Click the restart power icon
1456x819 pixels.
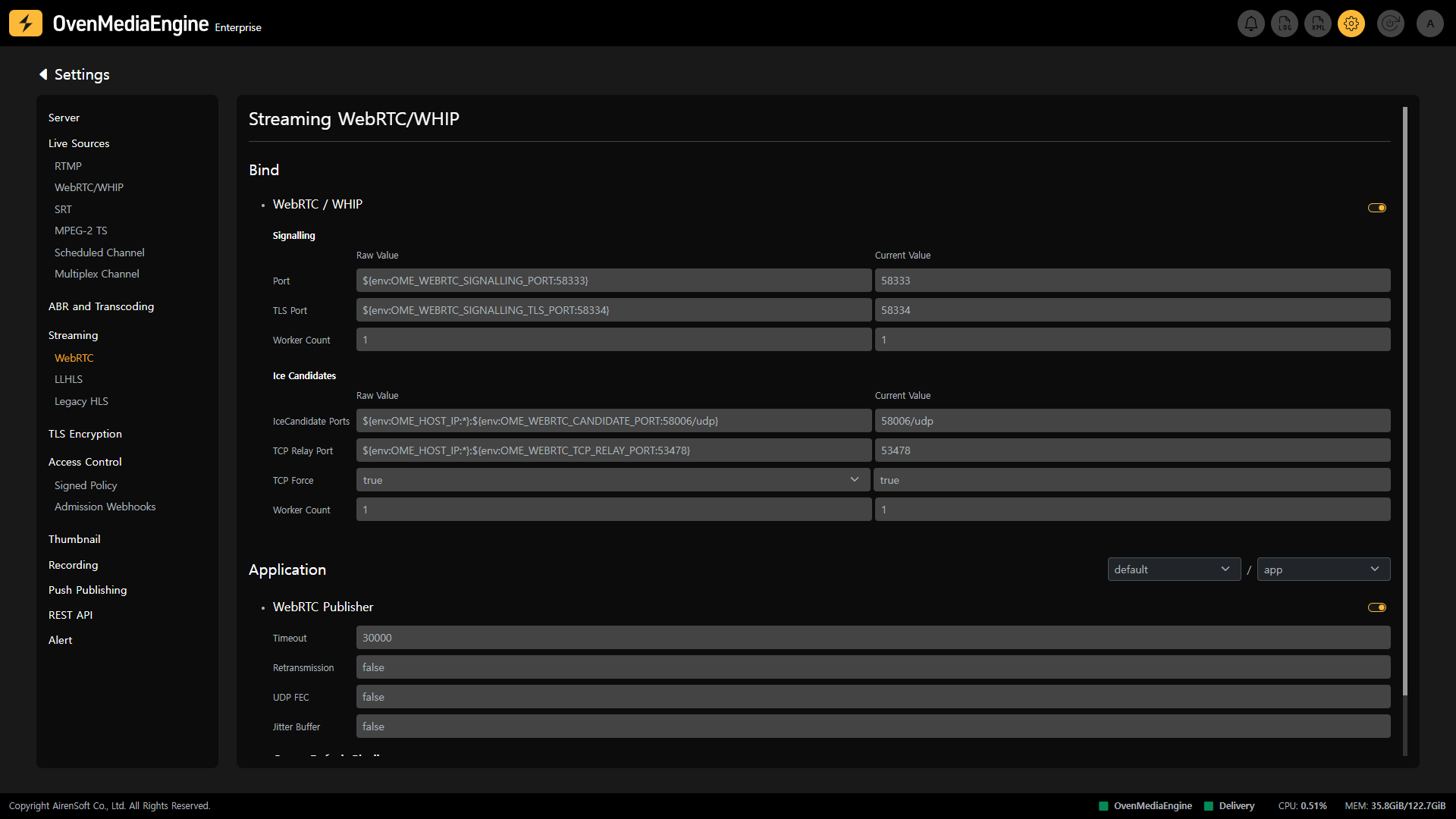[1390, 24]
